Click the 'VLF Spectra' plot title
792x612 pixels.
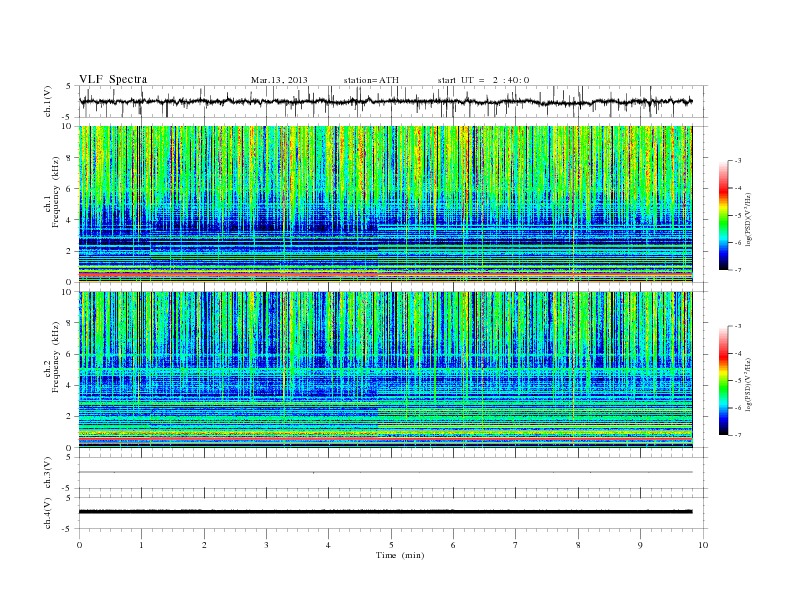(113, 79)
